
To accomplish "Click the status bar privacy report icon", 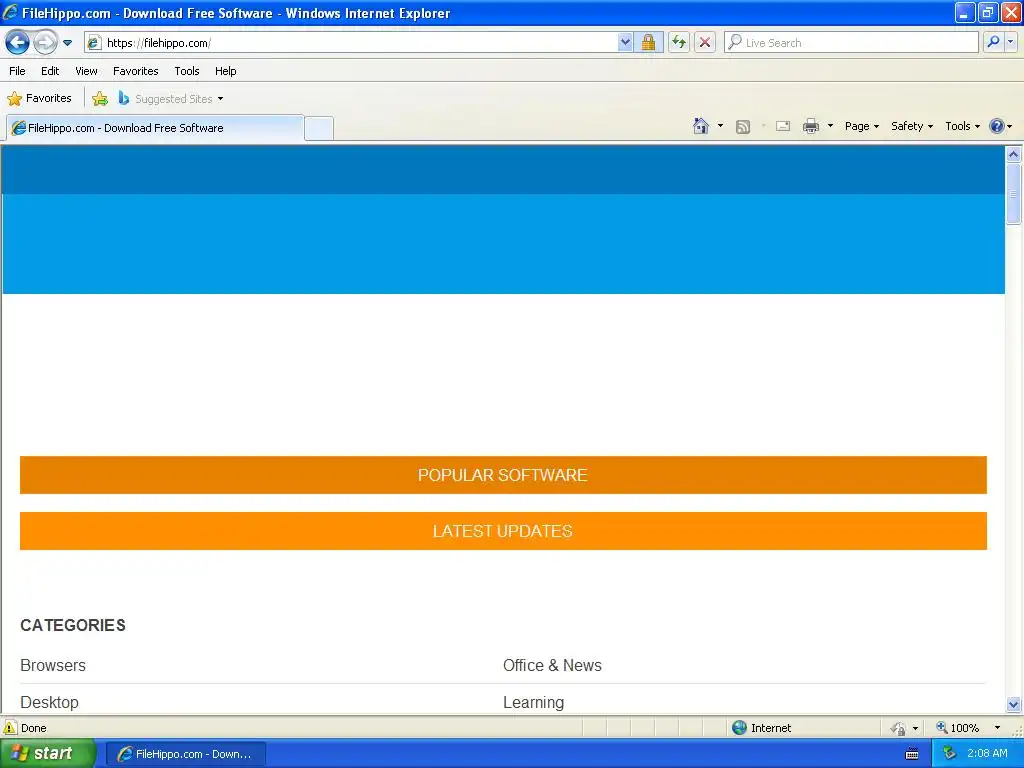I will [x=899, y=728].
